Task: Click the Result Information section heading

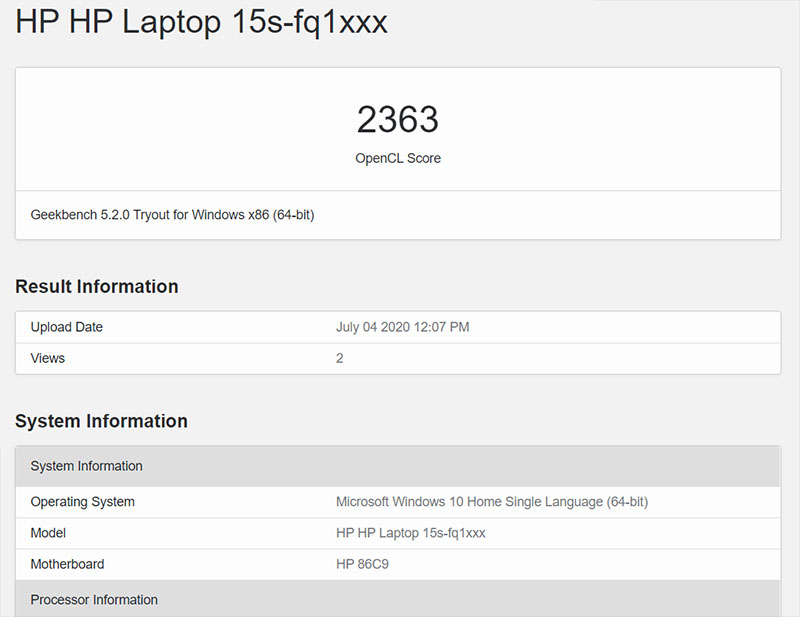Action: point(96,286)
